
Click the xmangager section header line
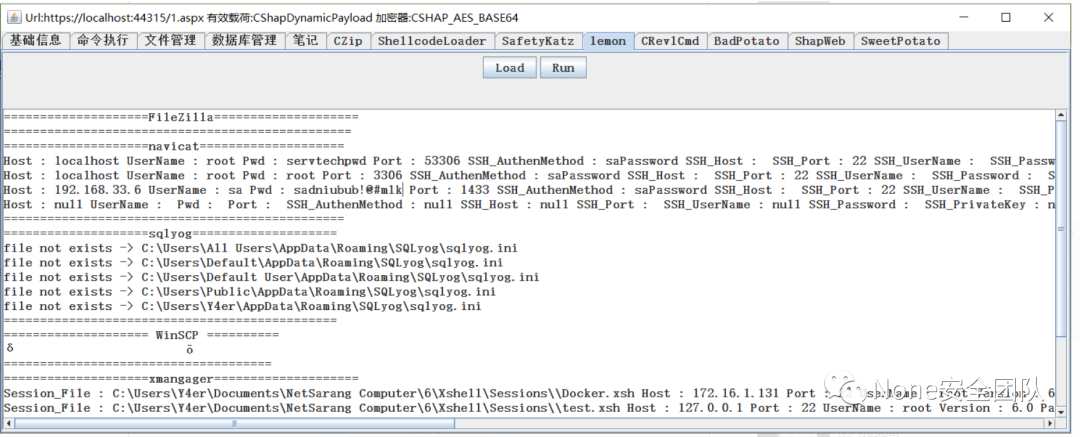click(x=181, y=378)
